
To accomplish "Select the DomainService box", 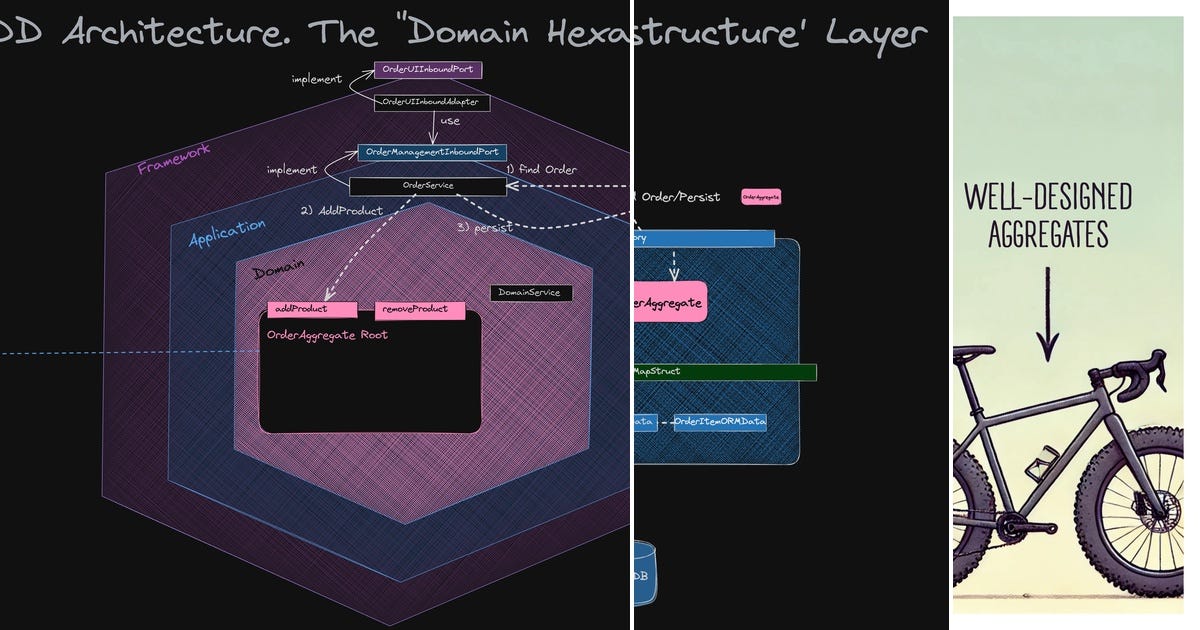I will (531, 293).
